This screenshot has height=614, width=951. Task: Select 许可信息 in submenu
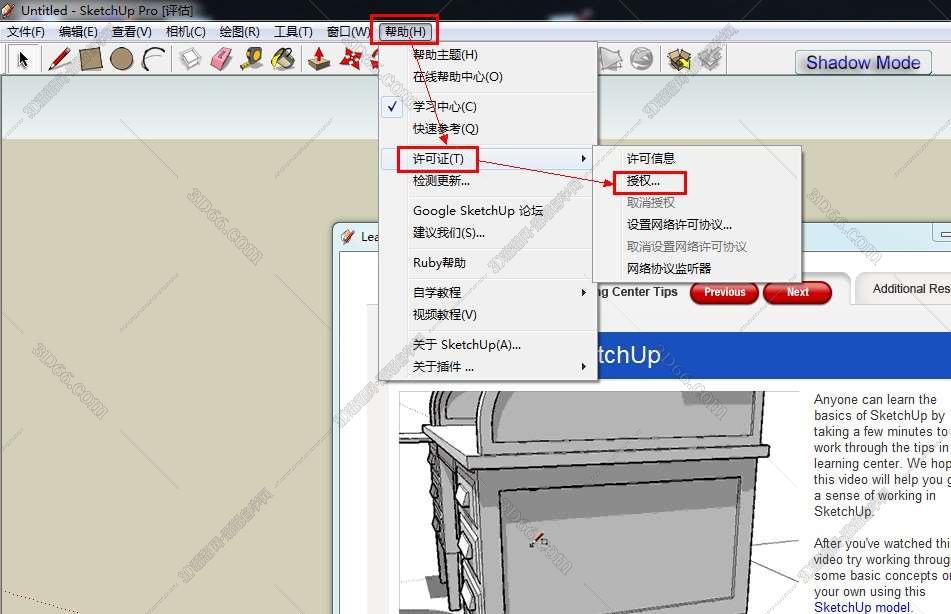pyautogui.click(x=697, y=158)
